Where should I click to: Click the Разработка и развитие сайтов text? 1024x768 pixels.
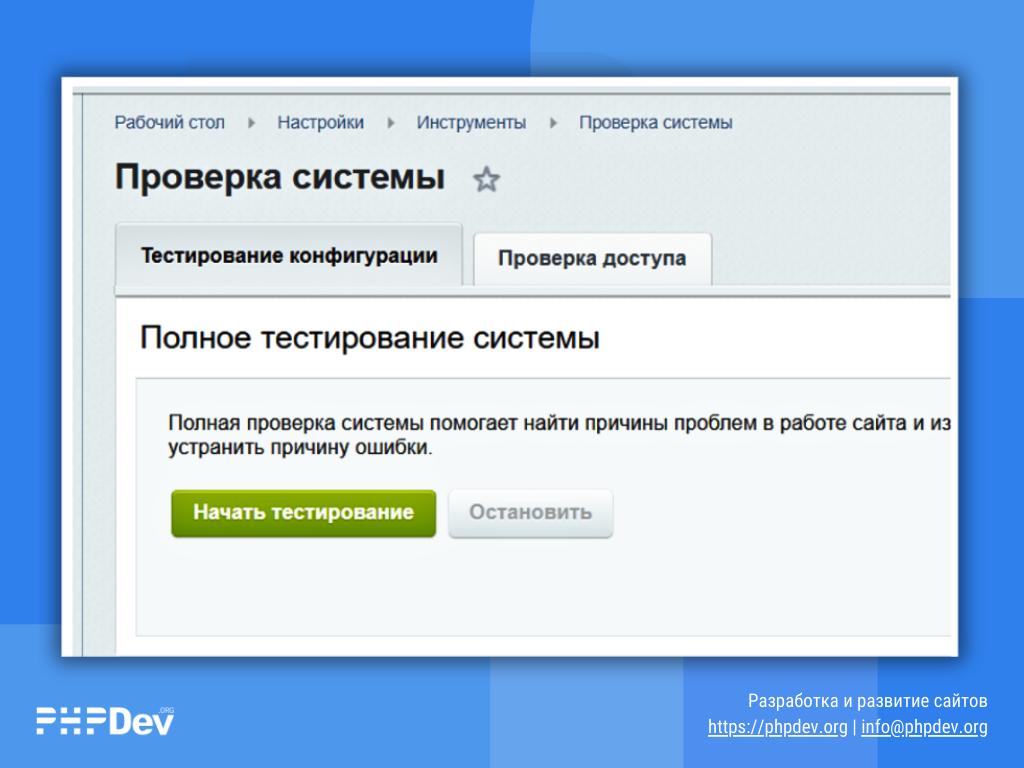pyautogui.click(x=867, y=701)
